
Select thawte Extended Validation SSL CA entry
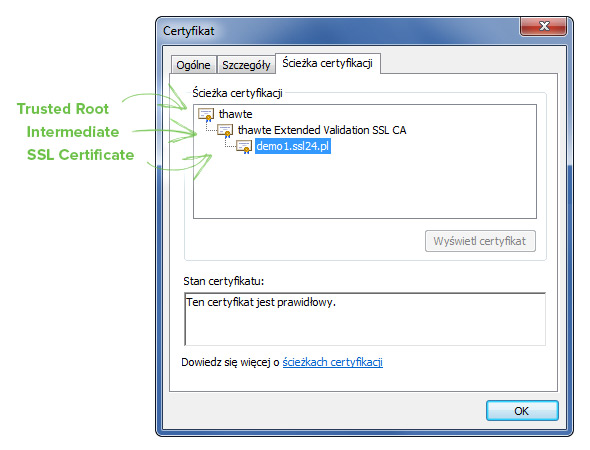[322, 130]
